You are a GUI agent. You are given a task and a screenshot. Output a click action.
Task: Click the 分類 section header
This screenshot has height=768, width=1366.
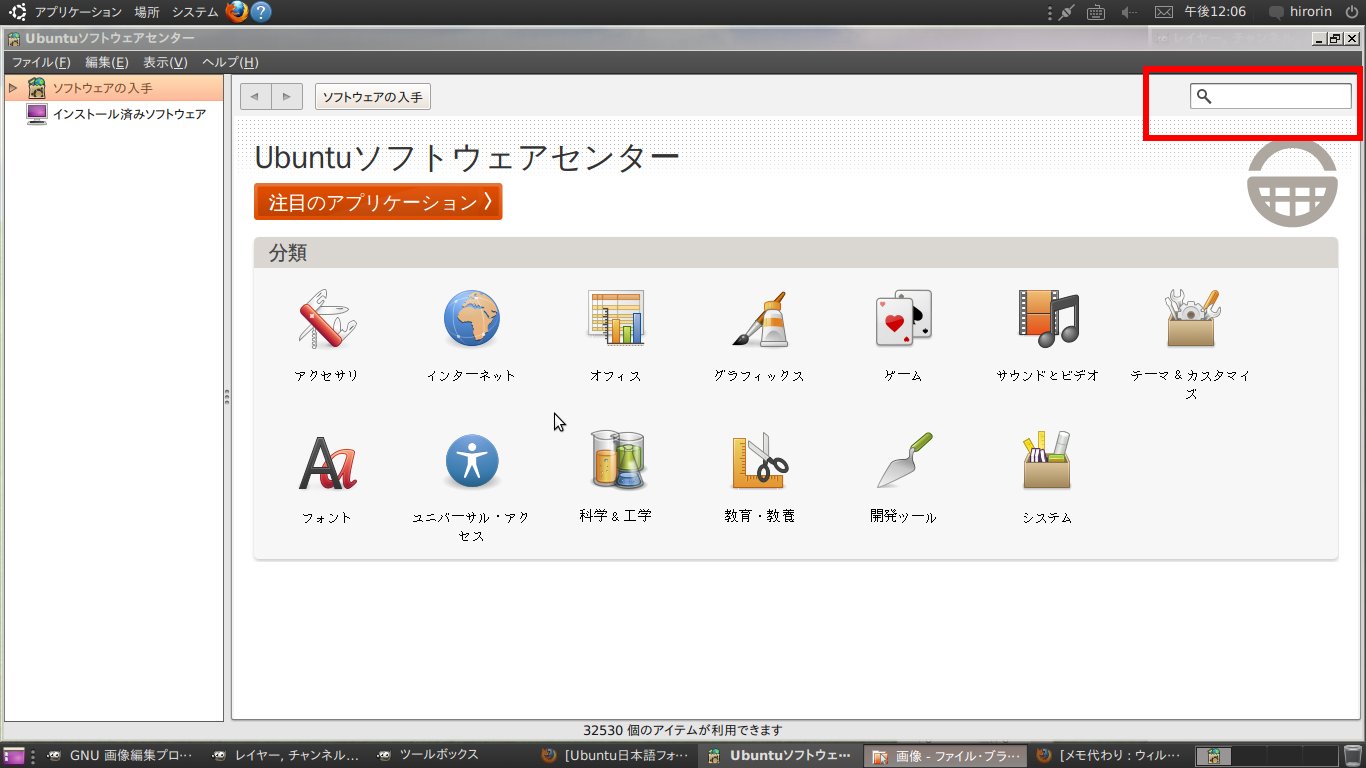pos(796,253)
